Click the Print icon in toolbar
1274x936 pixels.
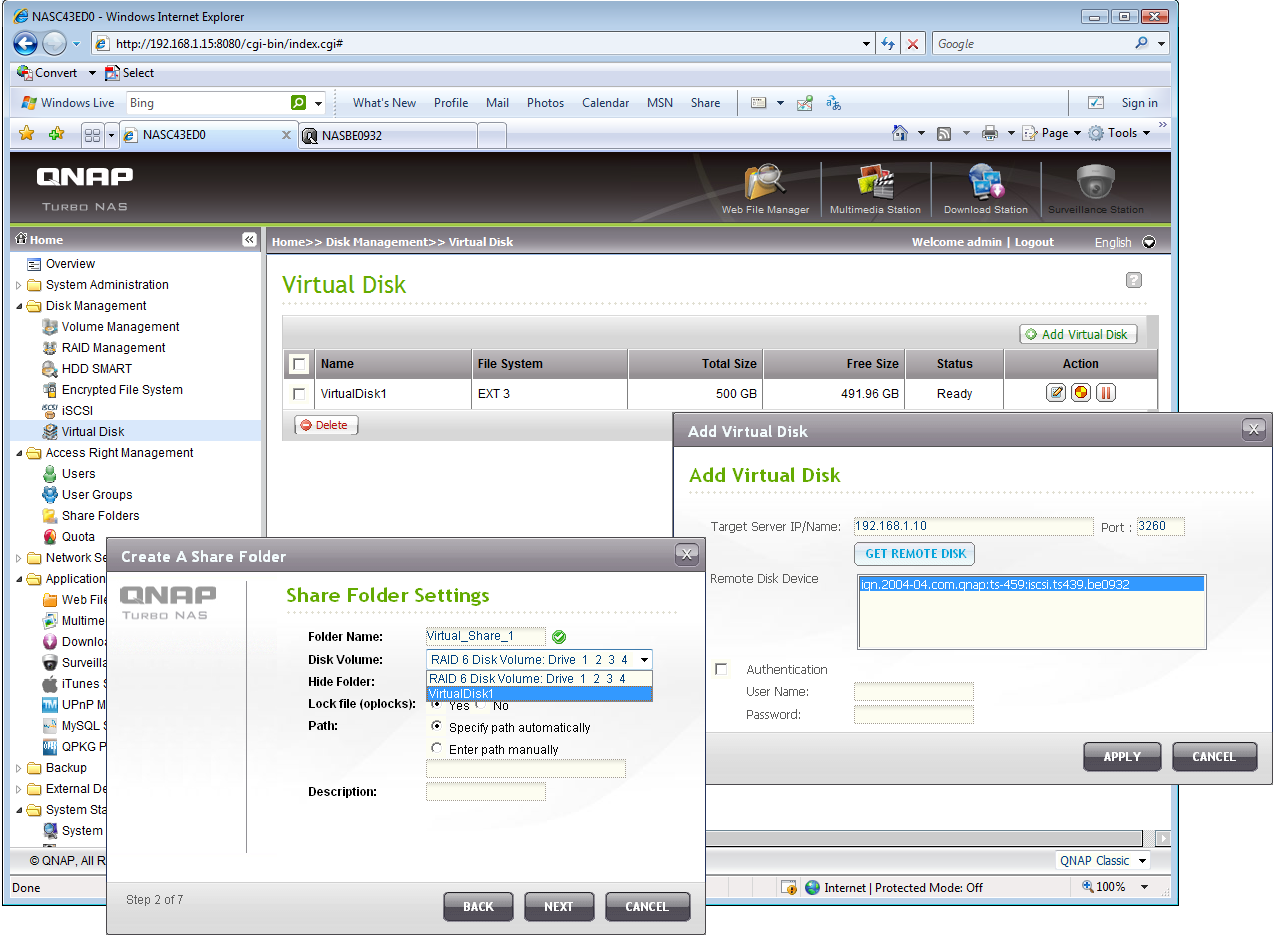click(990, 133)
